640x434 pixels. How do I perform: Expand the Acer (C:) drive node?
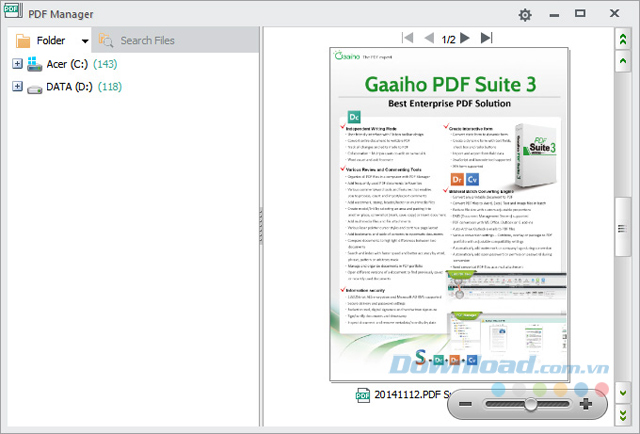point(17,64)
